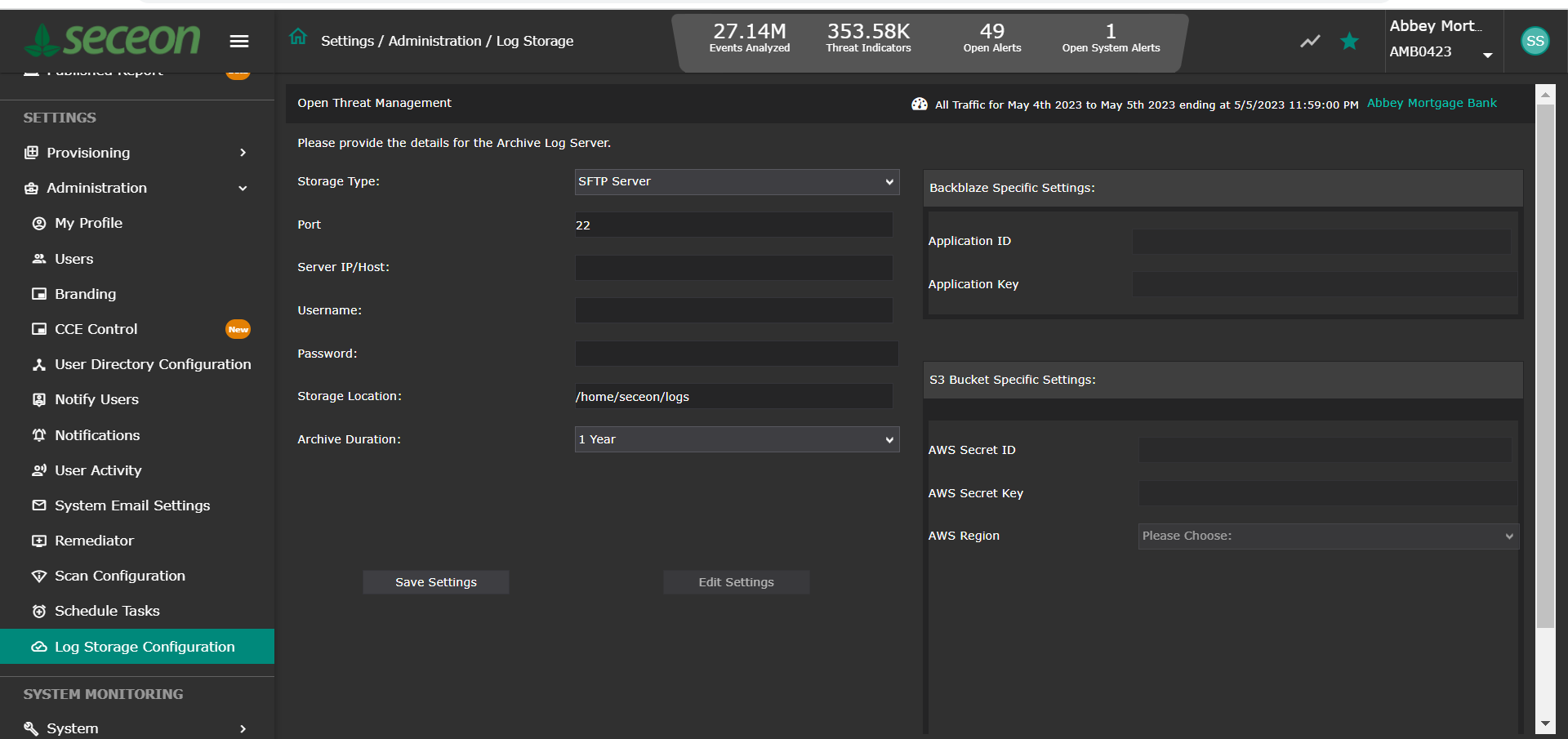Screen dimensions: 1568x739
Task: Open the hamburger navigation menu
Action: (239, 40)
